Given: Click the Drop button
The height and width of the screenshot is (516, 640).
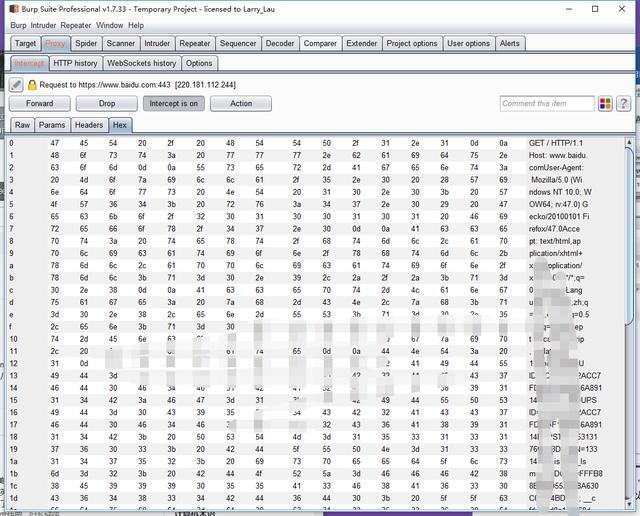Looking at the screenshot, I should coord(107,104).
